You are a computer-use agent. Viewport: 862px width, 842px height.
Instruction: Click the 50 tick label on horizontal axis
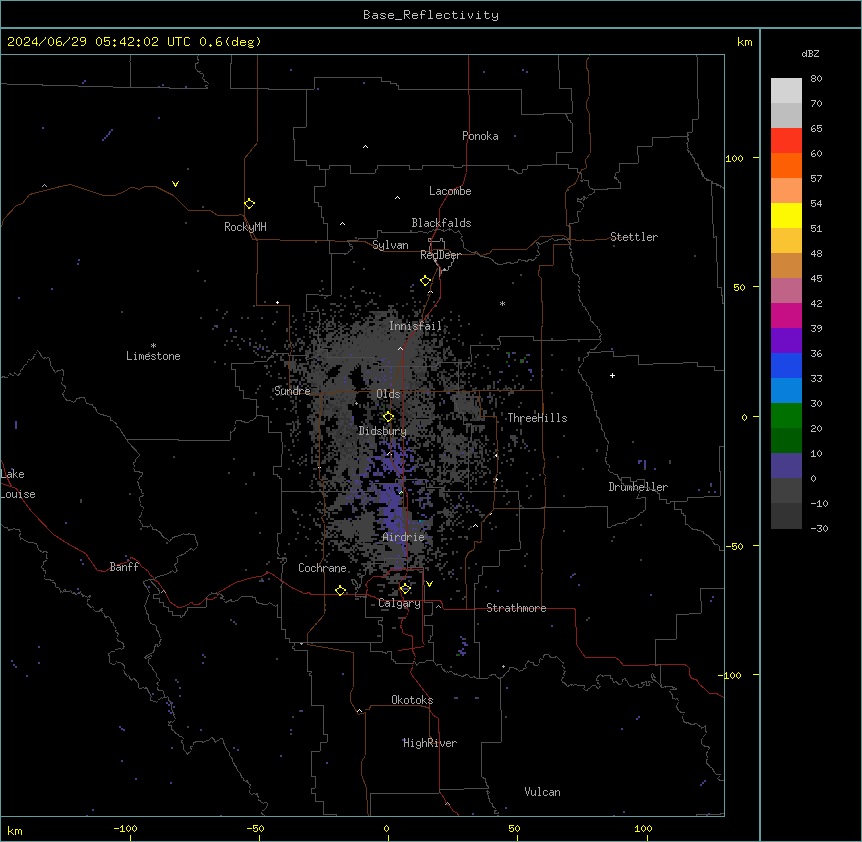(x=514, y=828)
